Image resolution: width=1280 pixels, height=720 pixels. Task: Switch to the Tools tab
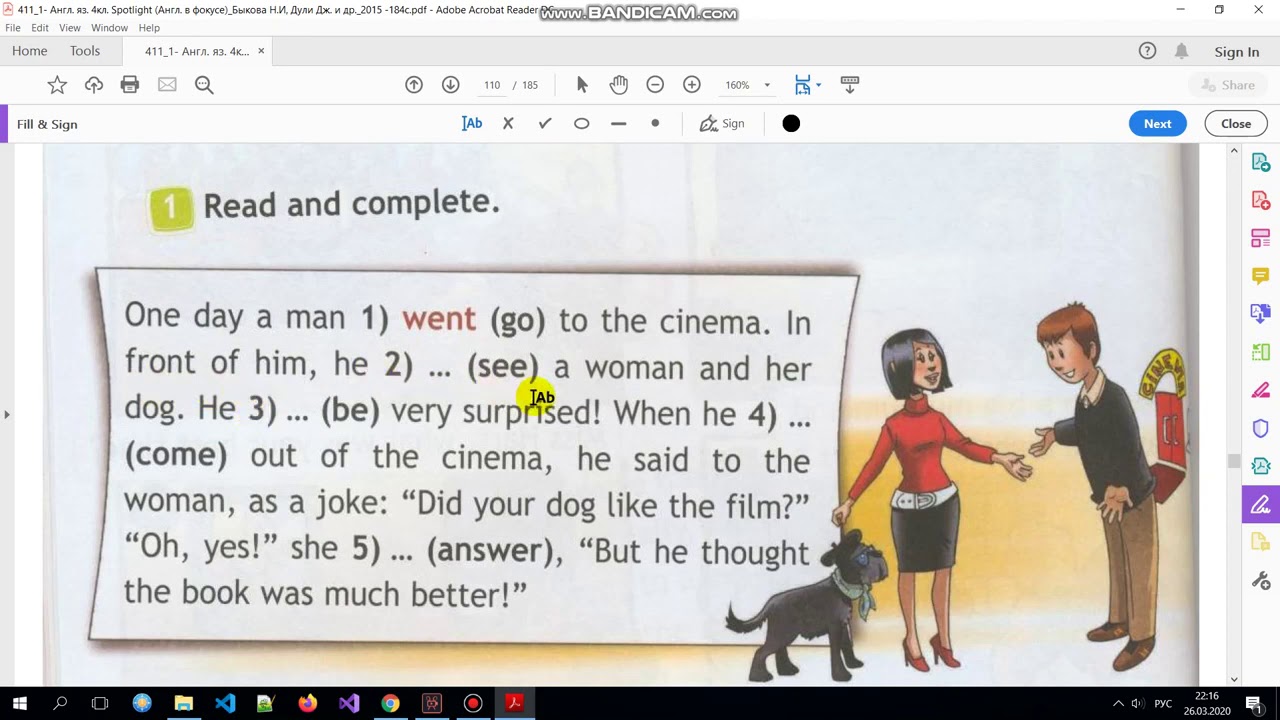click(x=85, y=51)
